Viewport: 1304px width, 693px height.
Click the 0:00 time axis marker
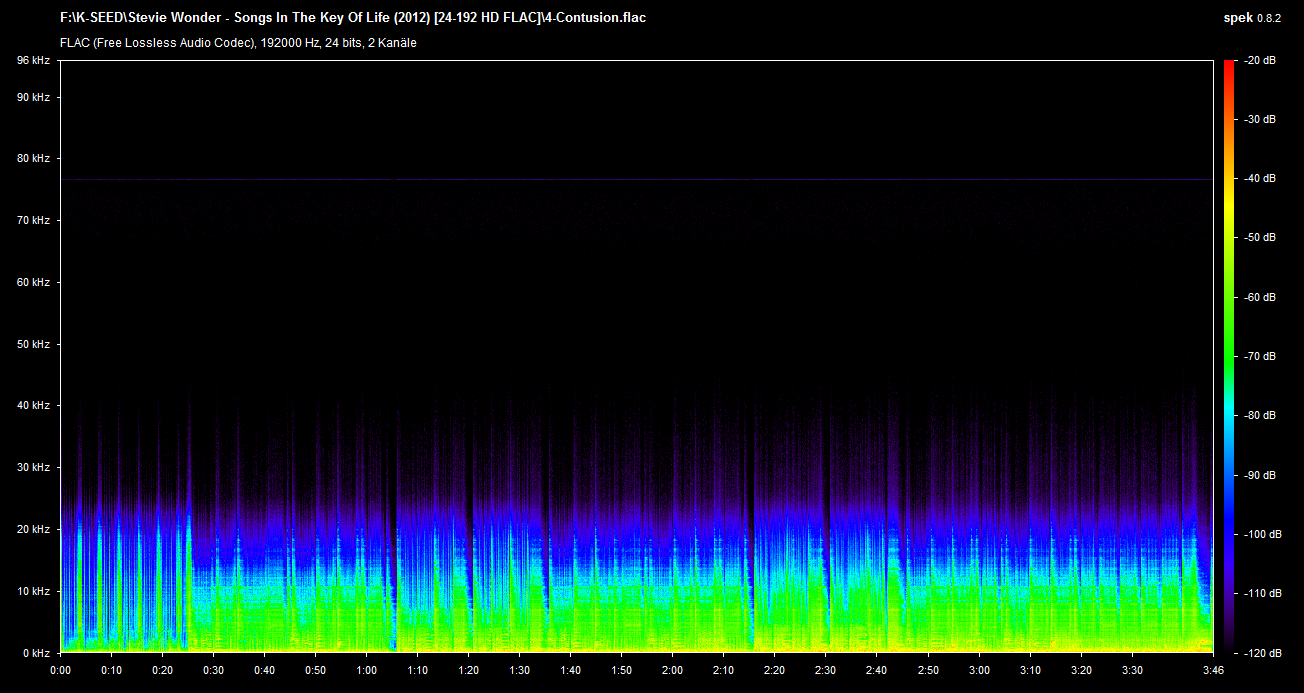60,670
